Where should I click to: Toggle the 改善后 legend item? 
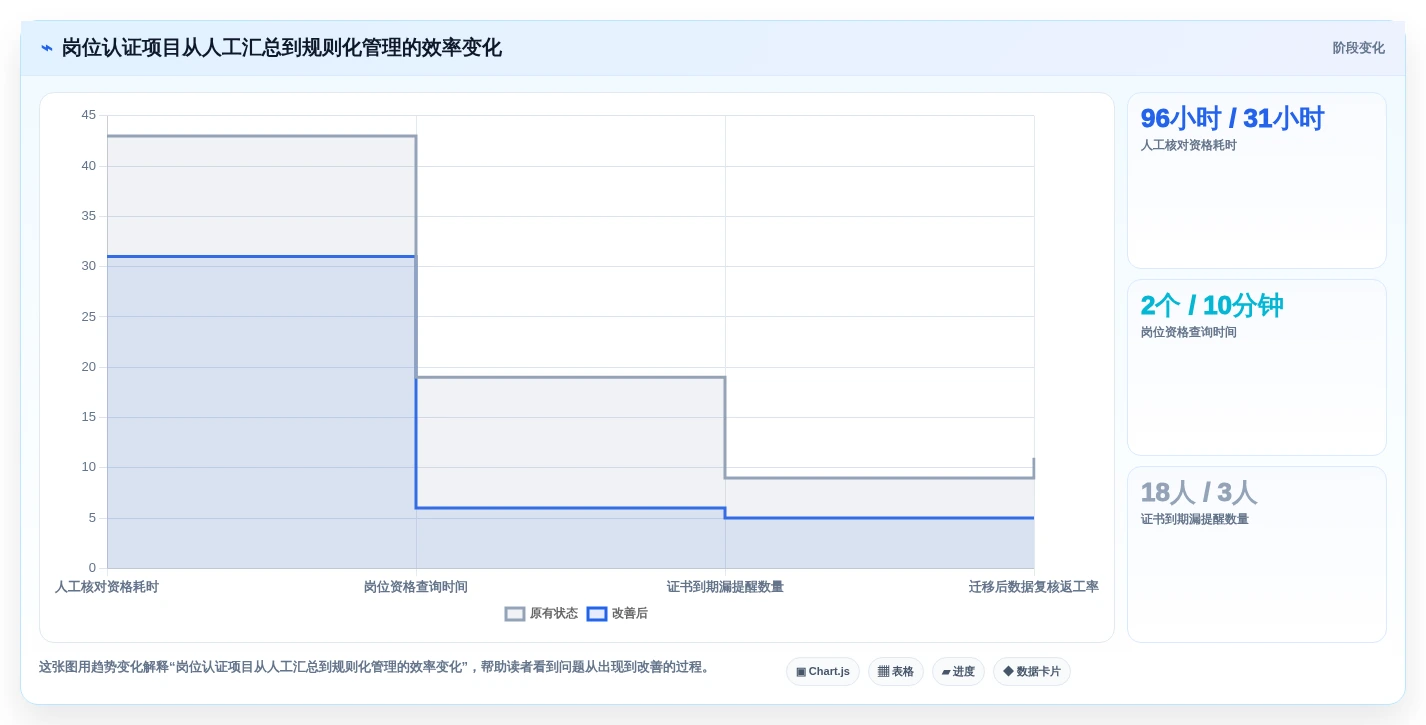pos(617,614)
